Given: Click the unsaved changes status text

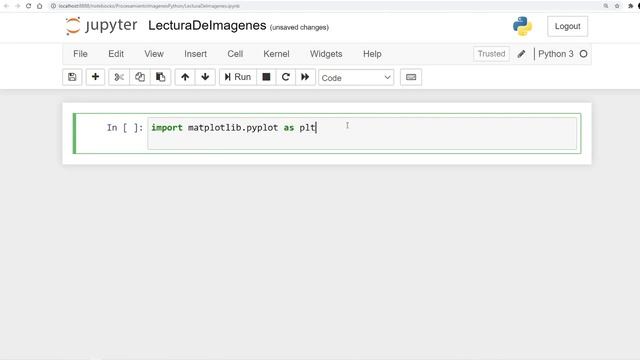Looking at the screenshot, I should (x=299, y=27).
